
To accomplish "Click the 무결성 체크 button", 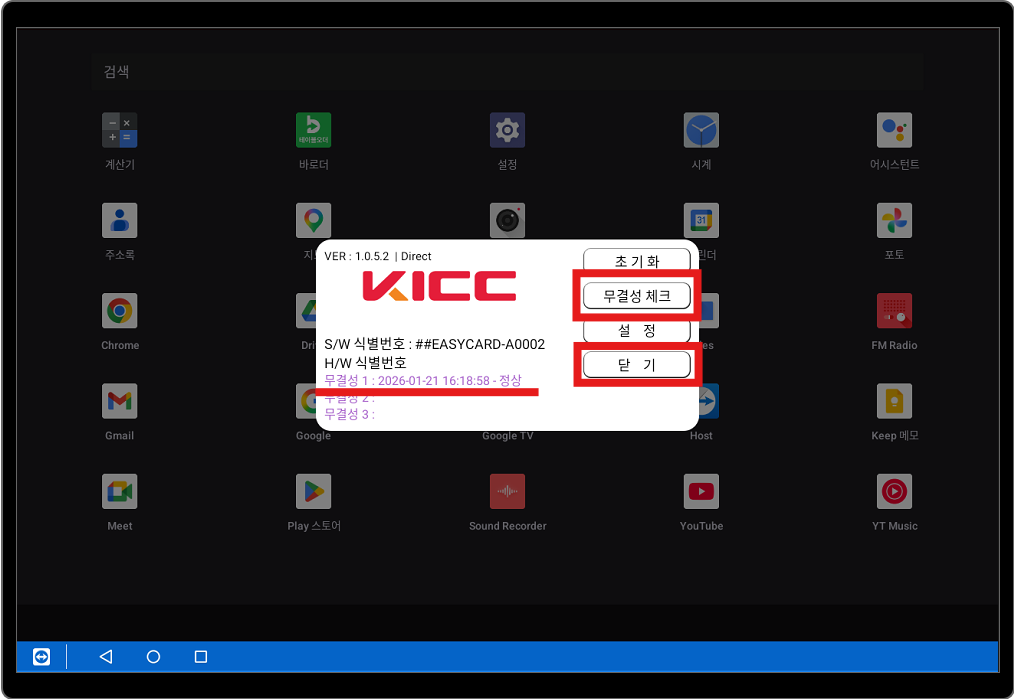I will pyautogui.click(x=637, y=296).
